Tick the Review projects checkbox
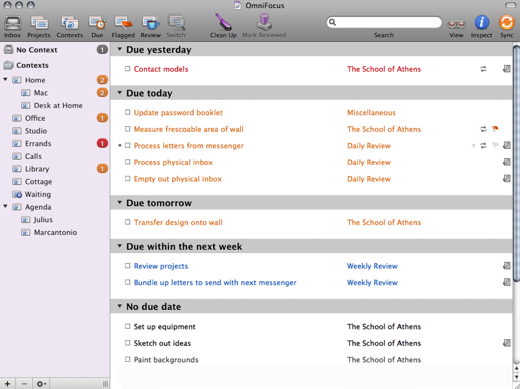The width and height of the screenshot is (520, 389). [128, 266]
